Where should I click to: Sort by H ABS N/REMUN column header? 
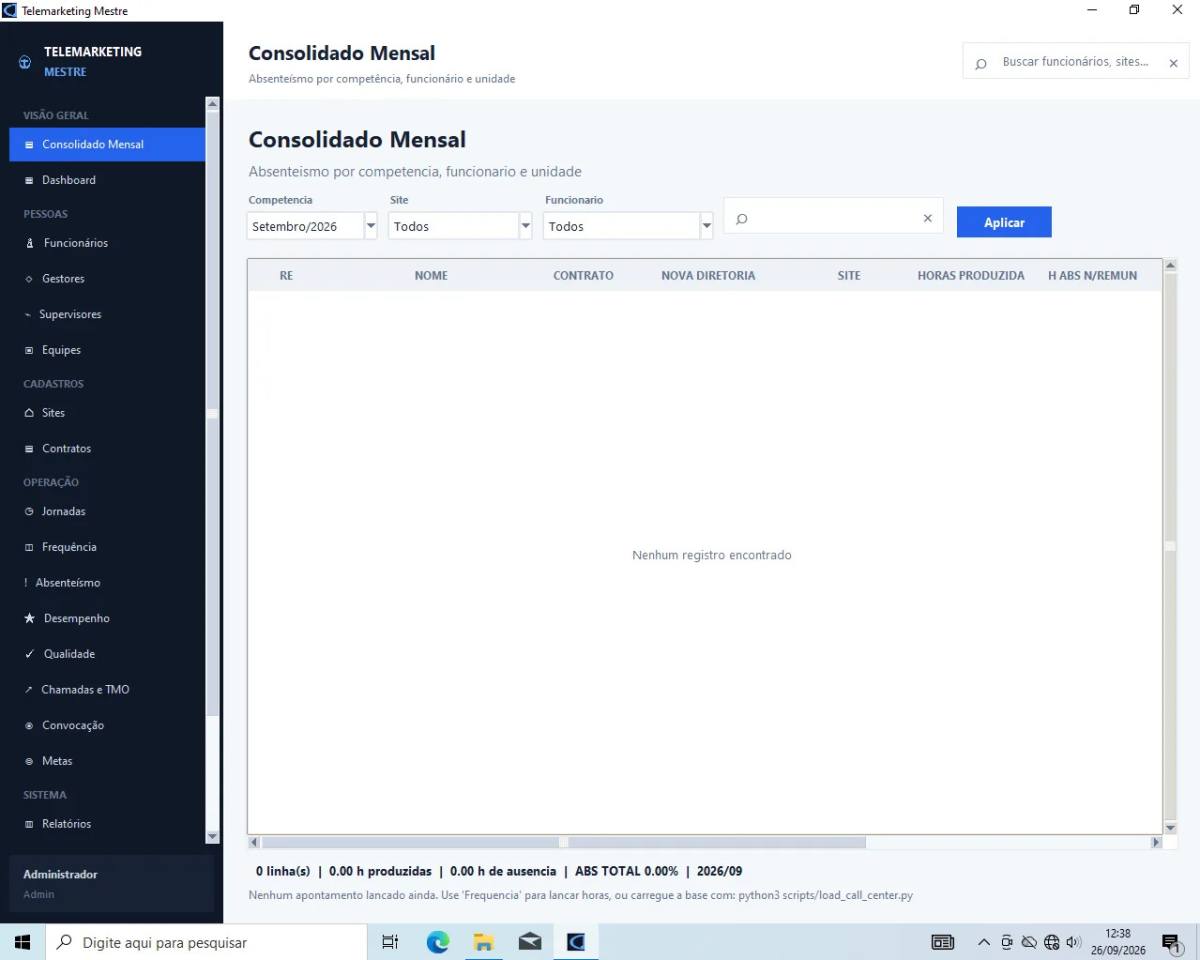[x=1092, y=275]
